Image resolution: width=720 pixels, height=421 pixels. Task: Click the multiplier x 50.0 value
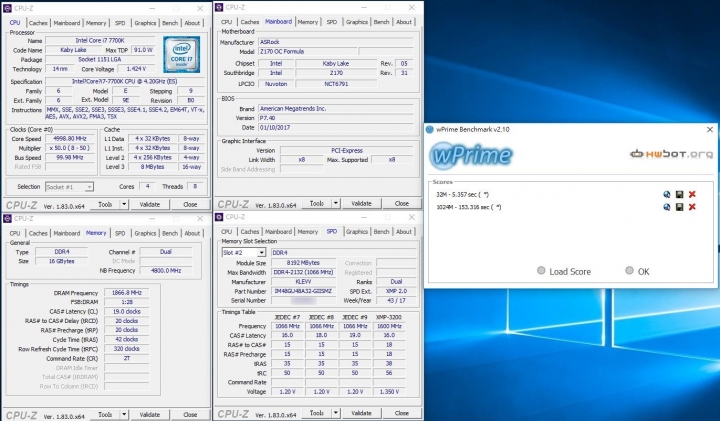tap(70, 148)
